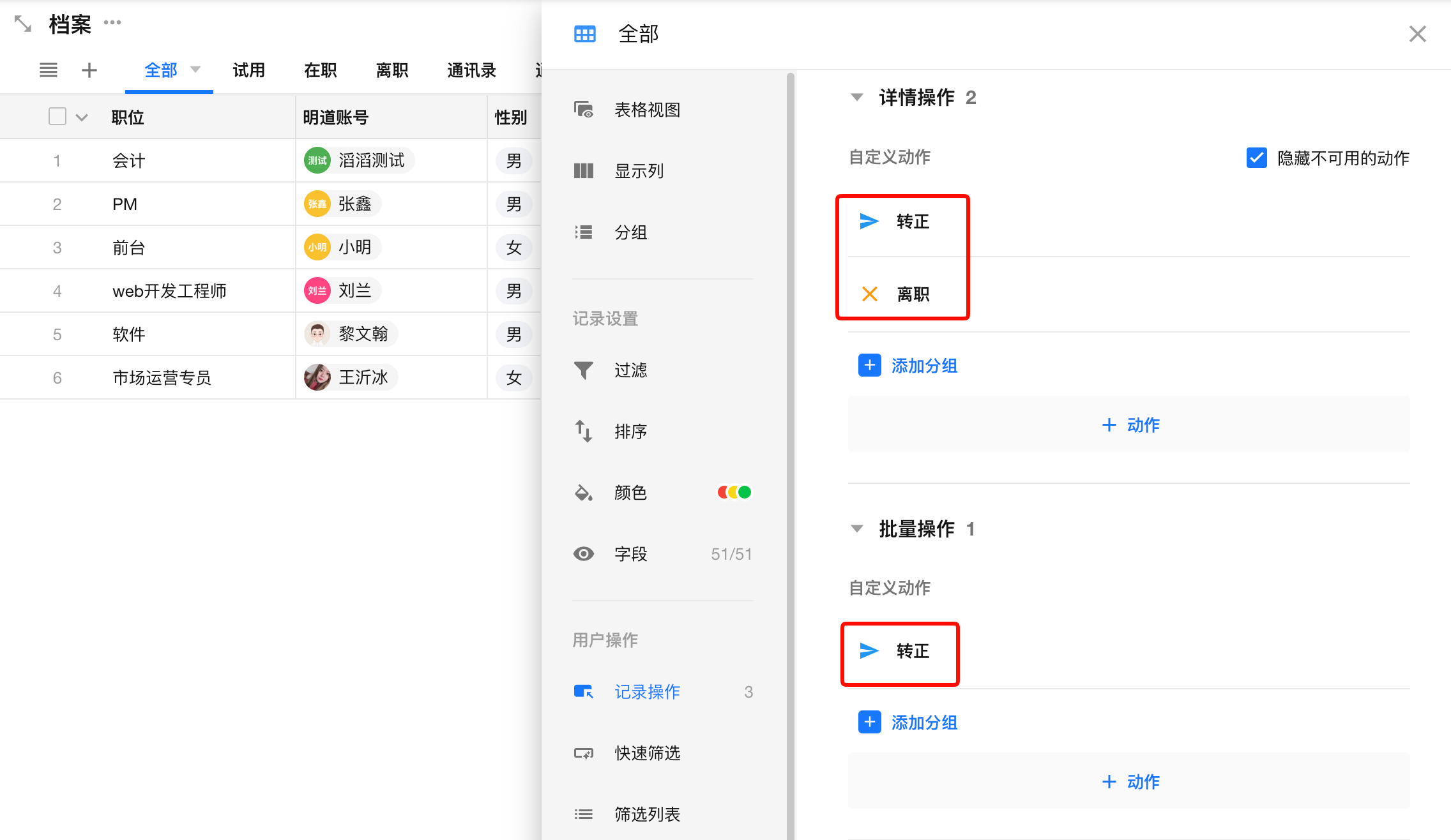This screenshot has height=840, width=1451.
Task: Tick the select-all checkbox in table header
Action: [57, 116]
